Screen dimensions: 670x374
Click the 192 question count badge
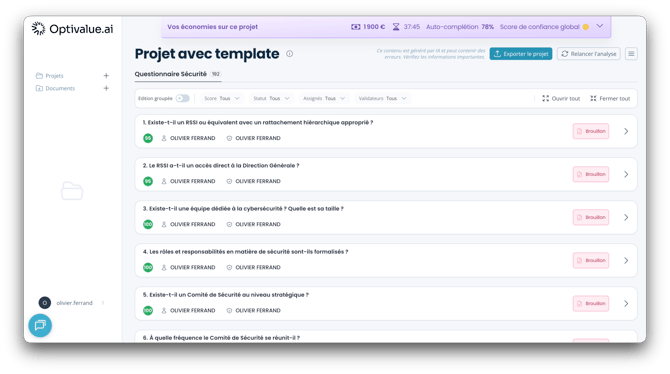click(x=215, y=74)
